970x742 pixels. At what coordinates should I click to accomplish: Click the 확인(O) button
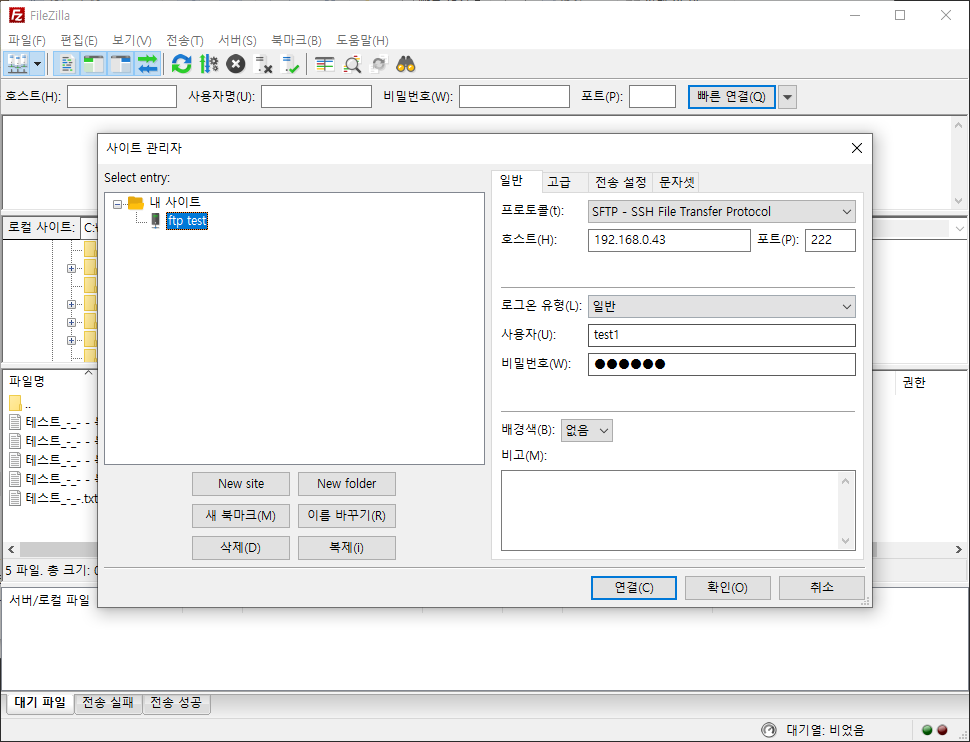pos(728,588)
